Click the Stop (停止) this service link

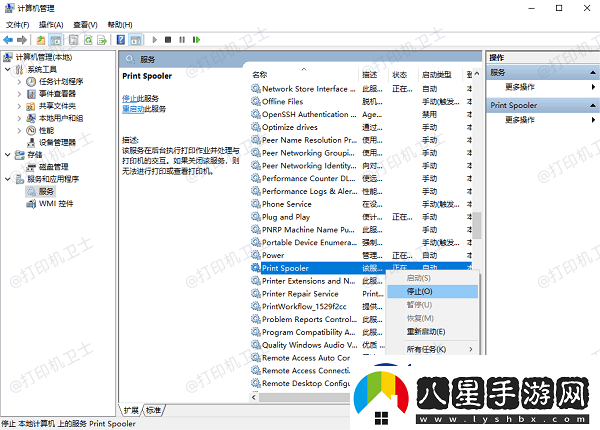point(129,99)
